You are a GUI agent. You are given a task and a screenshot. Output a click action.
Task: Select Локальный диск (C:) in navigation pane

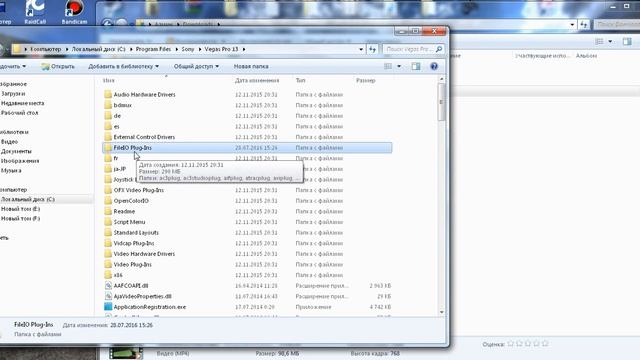(x=27, y=199)
